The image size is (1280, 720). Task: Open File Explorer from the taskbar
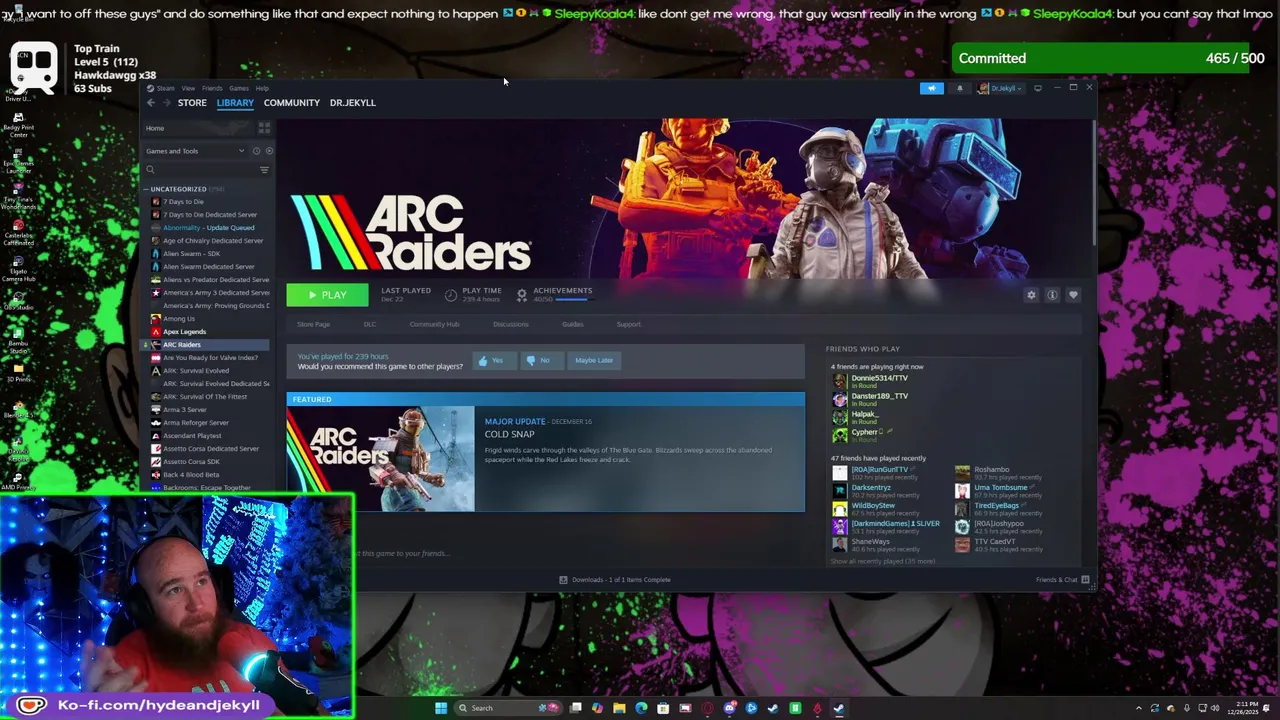tap(619, 708)
